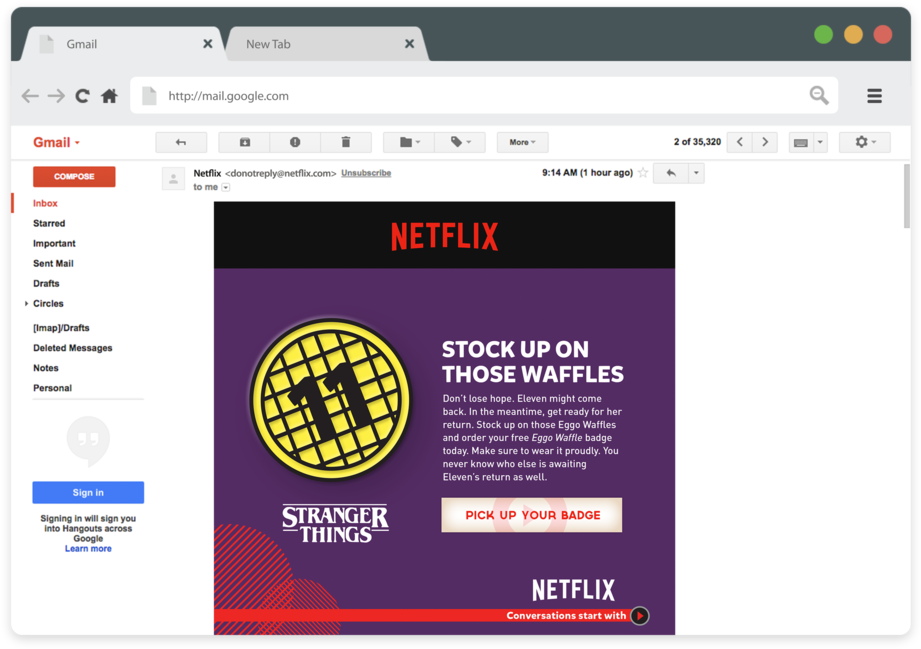Open the Circles label
Viewport: 921px width, 649px height.
click(48, 304)
